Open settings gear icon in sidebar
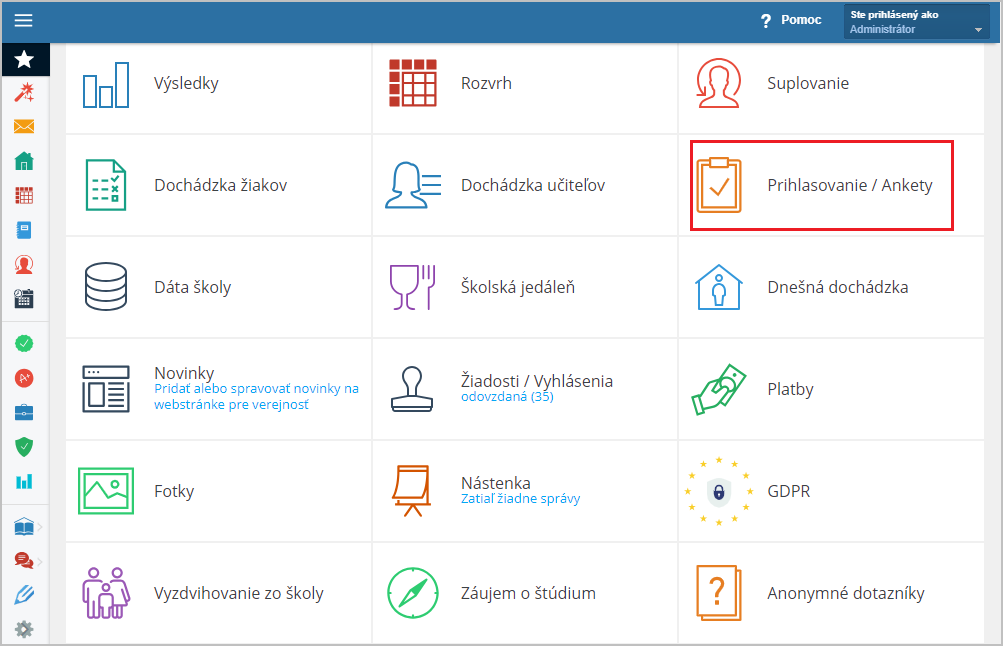The width and height of the screenshot is (1003, 646). coord(24,629)
